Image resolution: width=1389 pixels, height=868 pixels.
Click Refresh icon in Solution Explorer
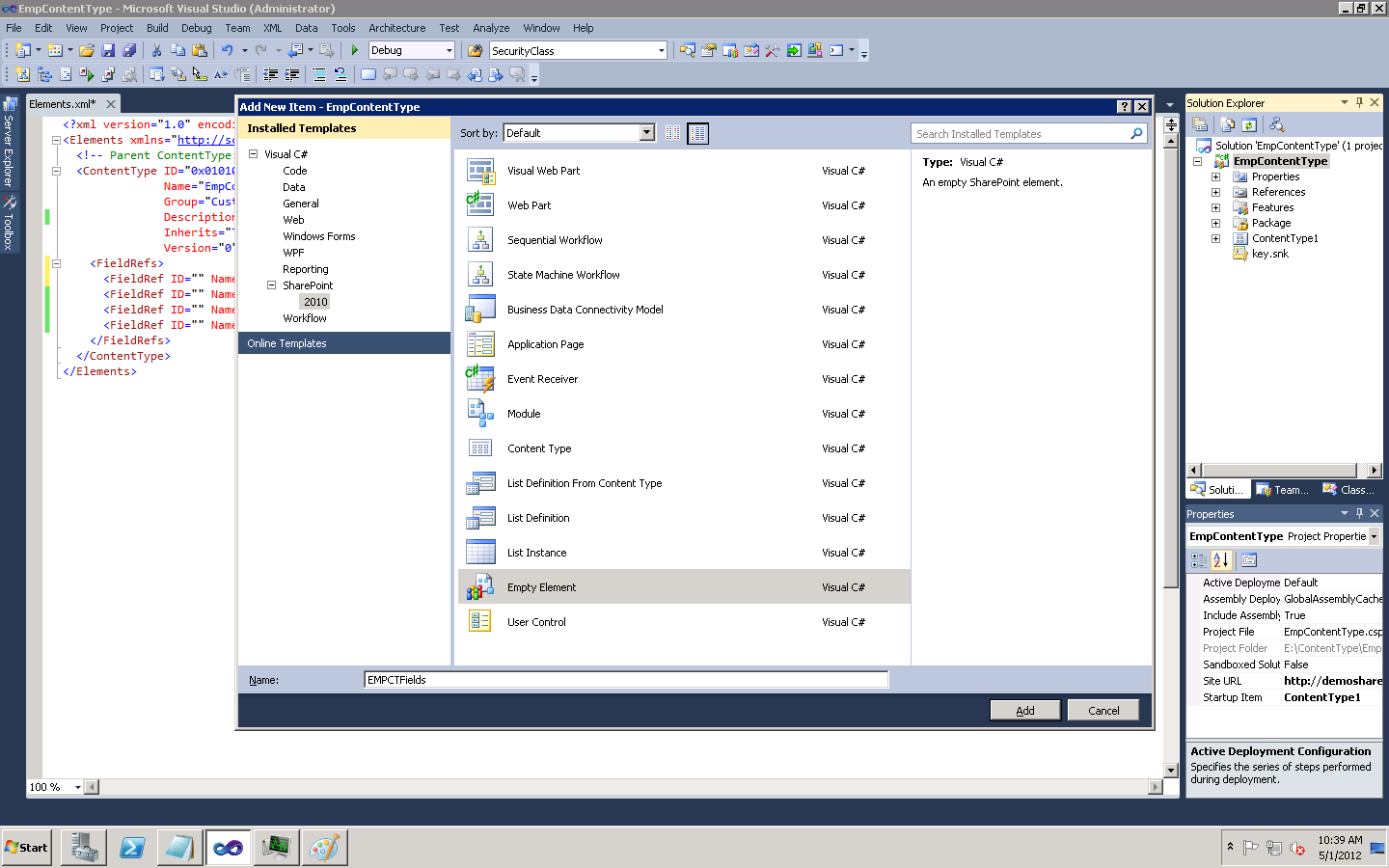tap(1249, 124)
